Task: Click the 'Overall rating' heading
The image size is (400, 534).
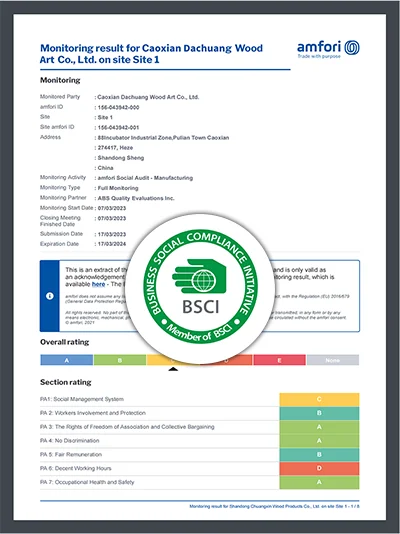Action: click(x=65, y=342)
